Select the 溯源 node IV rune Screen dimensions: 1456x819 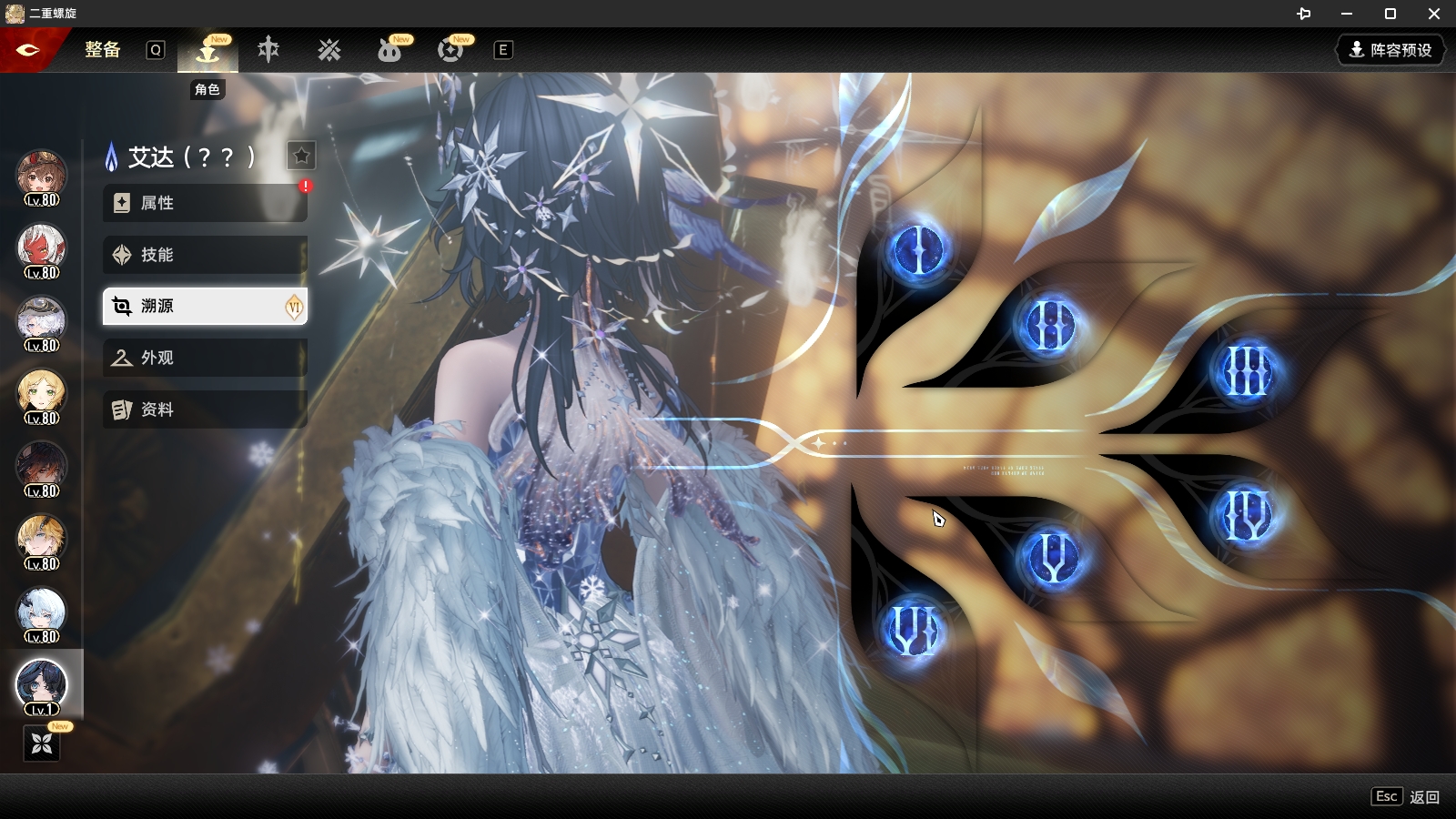(1246, 515)
